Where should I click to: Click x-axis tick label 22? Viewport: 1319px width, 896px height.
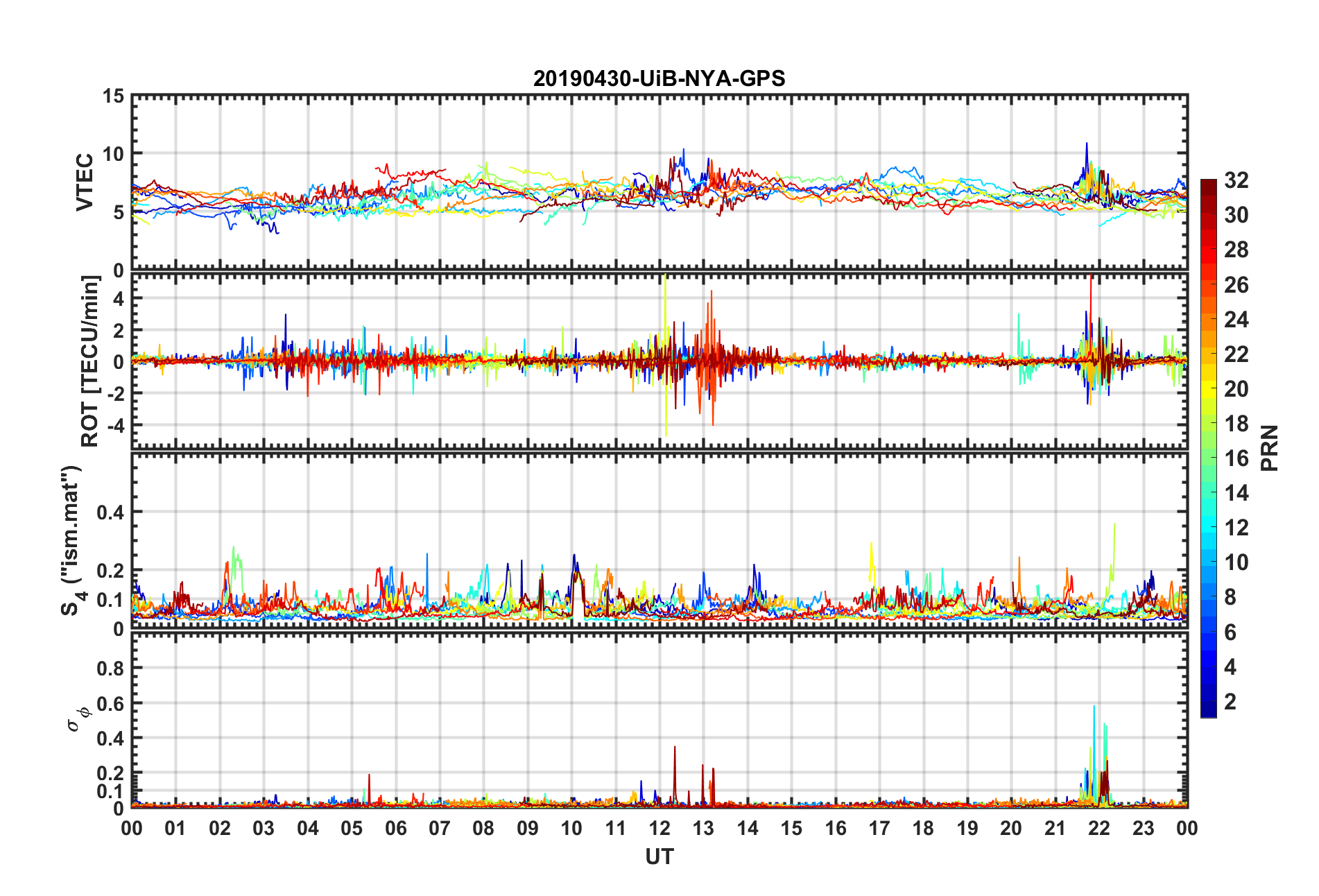click(x=1098, y=828)
